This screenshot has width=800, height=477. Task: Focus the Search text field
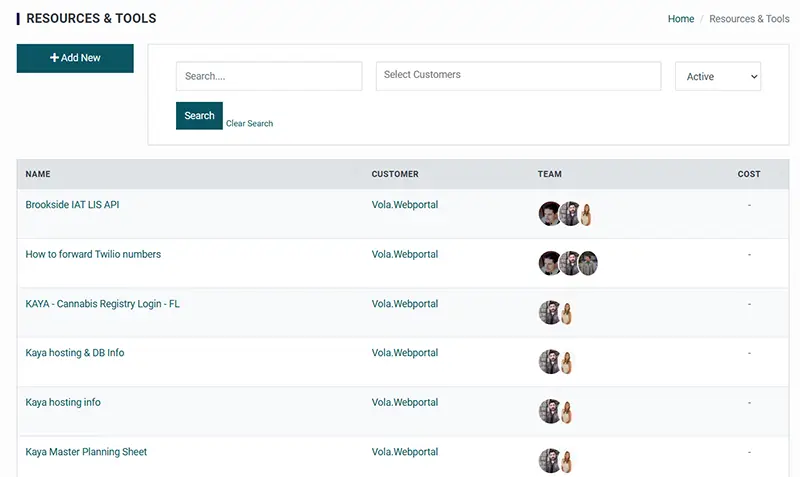click(269, 76)
